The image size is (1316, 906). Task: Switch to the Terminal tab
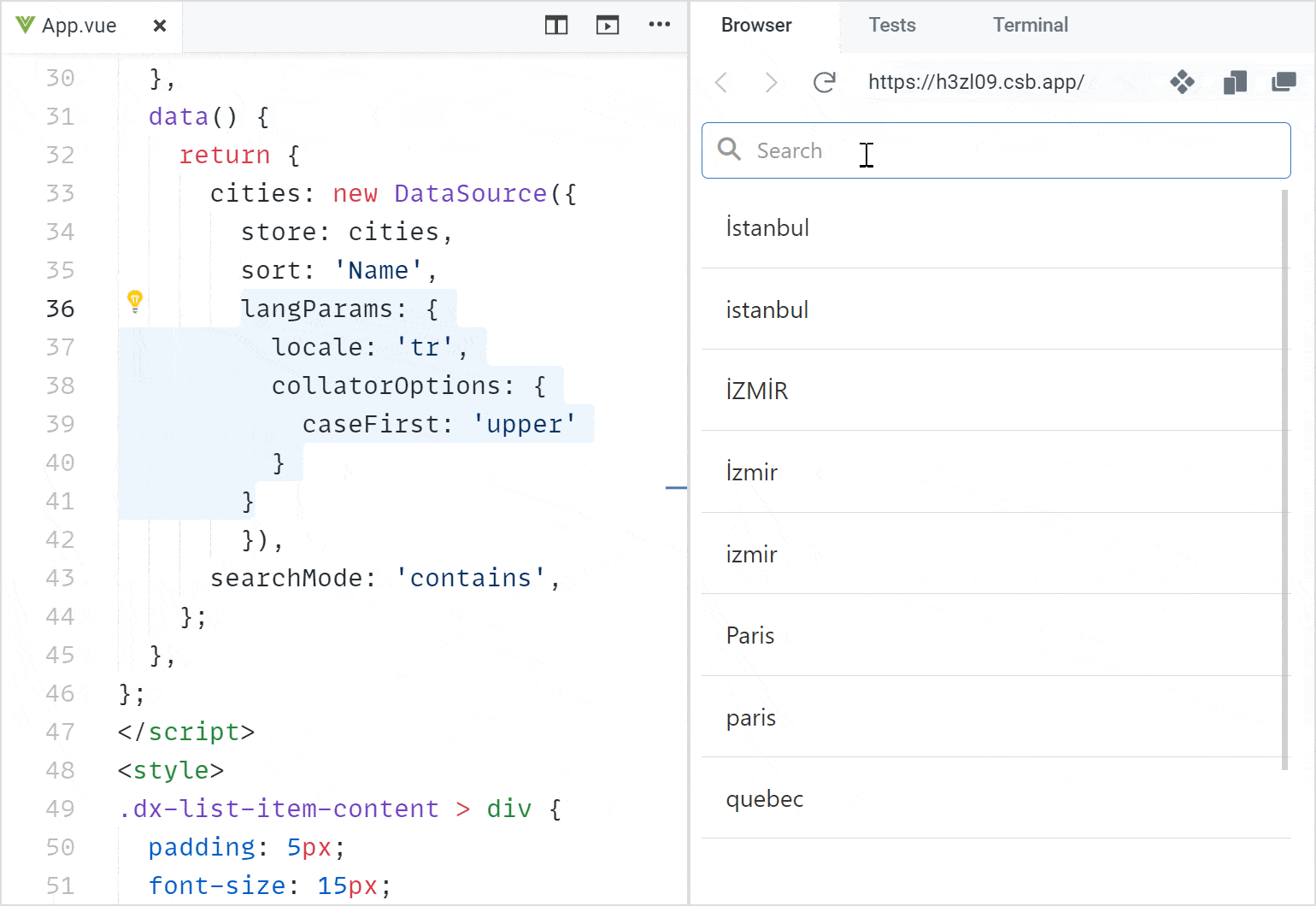tap(1030, 25)
